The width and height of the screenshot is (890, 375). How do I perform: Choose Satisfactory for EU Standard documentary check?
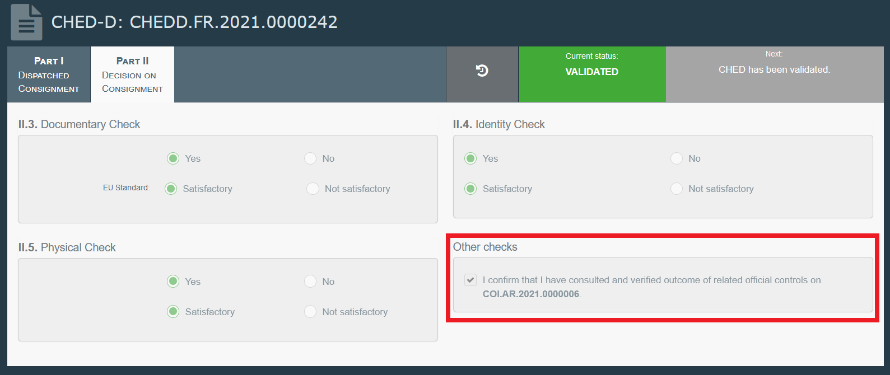(170, 188)
